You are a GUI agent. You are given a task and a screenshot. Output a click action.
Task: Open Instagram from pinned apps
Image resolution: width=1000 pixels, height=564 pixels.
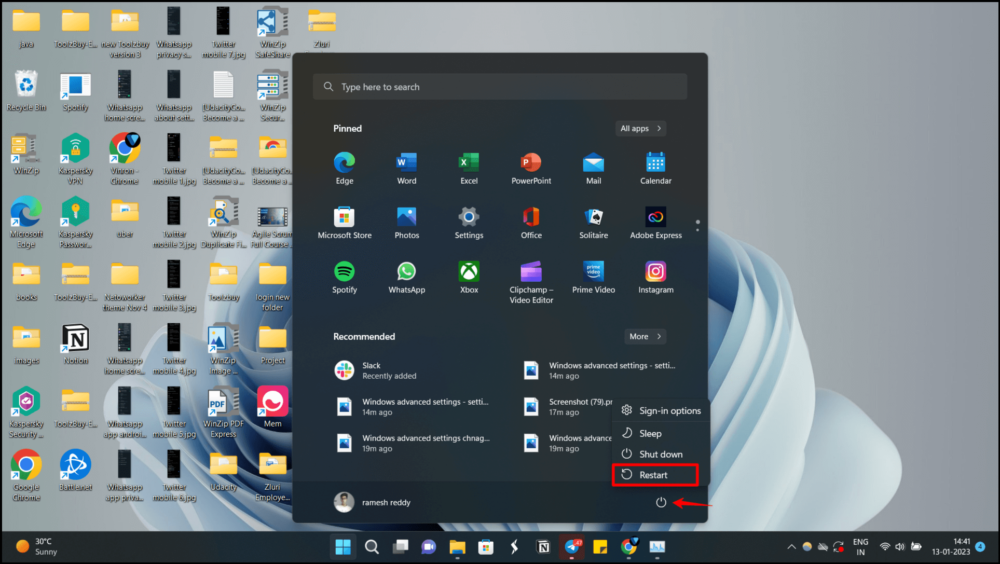point(656,277)
